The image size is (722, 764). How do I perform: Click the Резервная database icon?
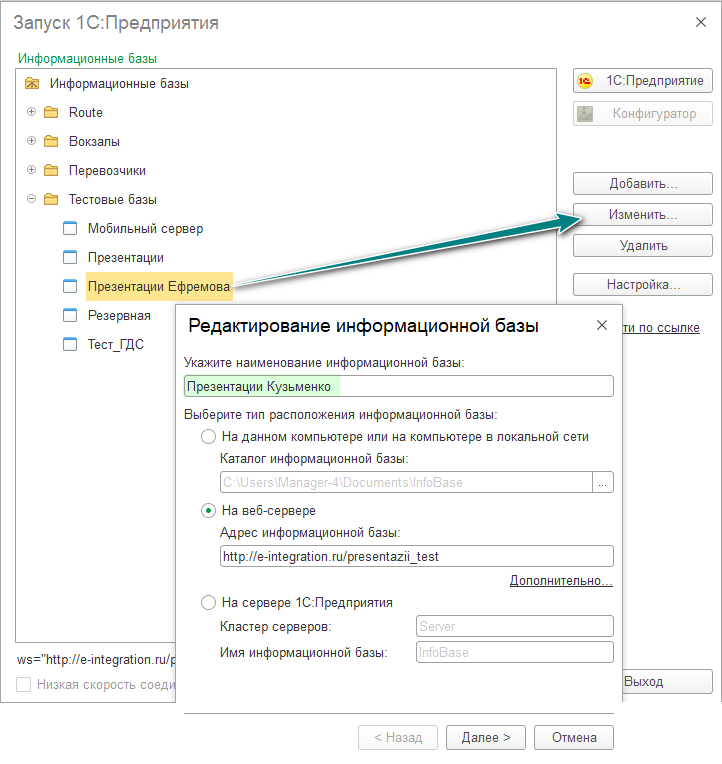[x=70, y=316]
